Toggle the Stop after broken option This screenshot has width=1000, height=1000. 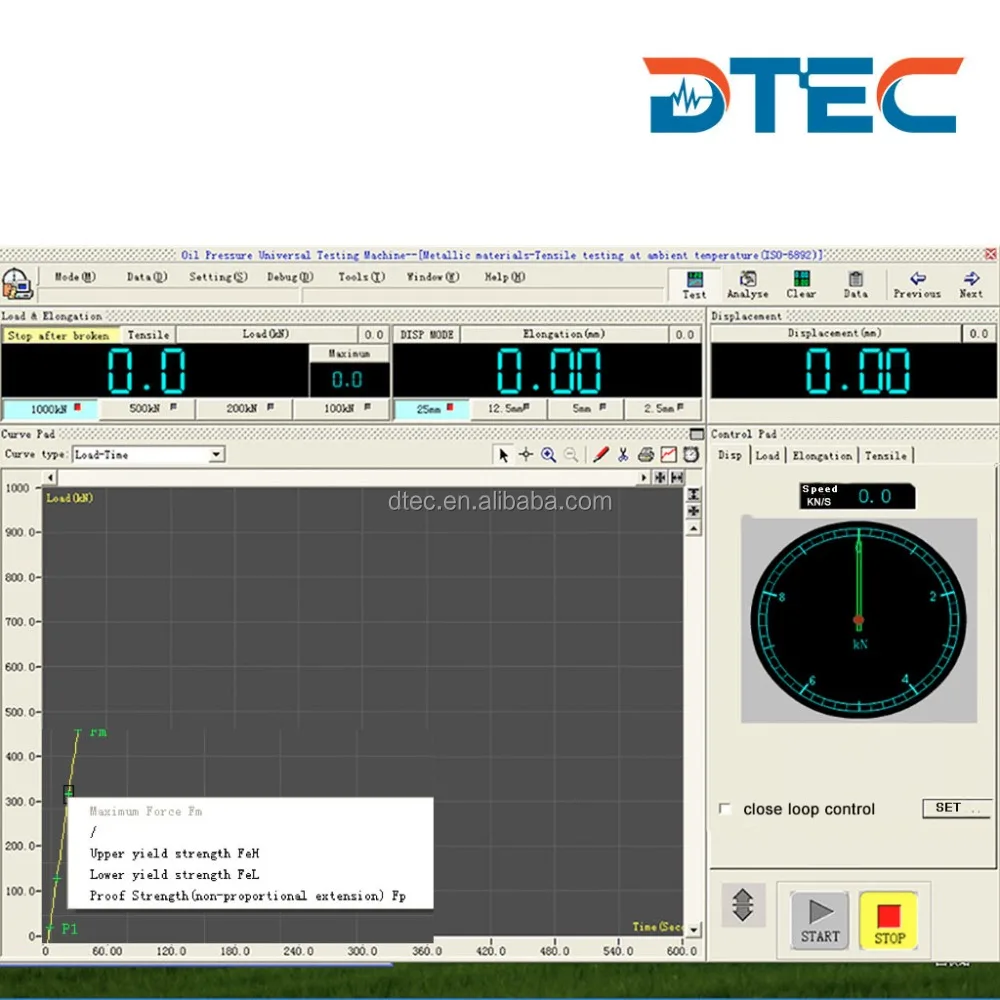pos(61,335)
